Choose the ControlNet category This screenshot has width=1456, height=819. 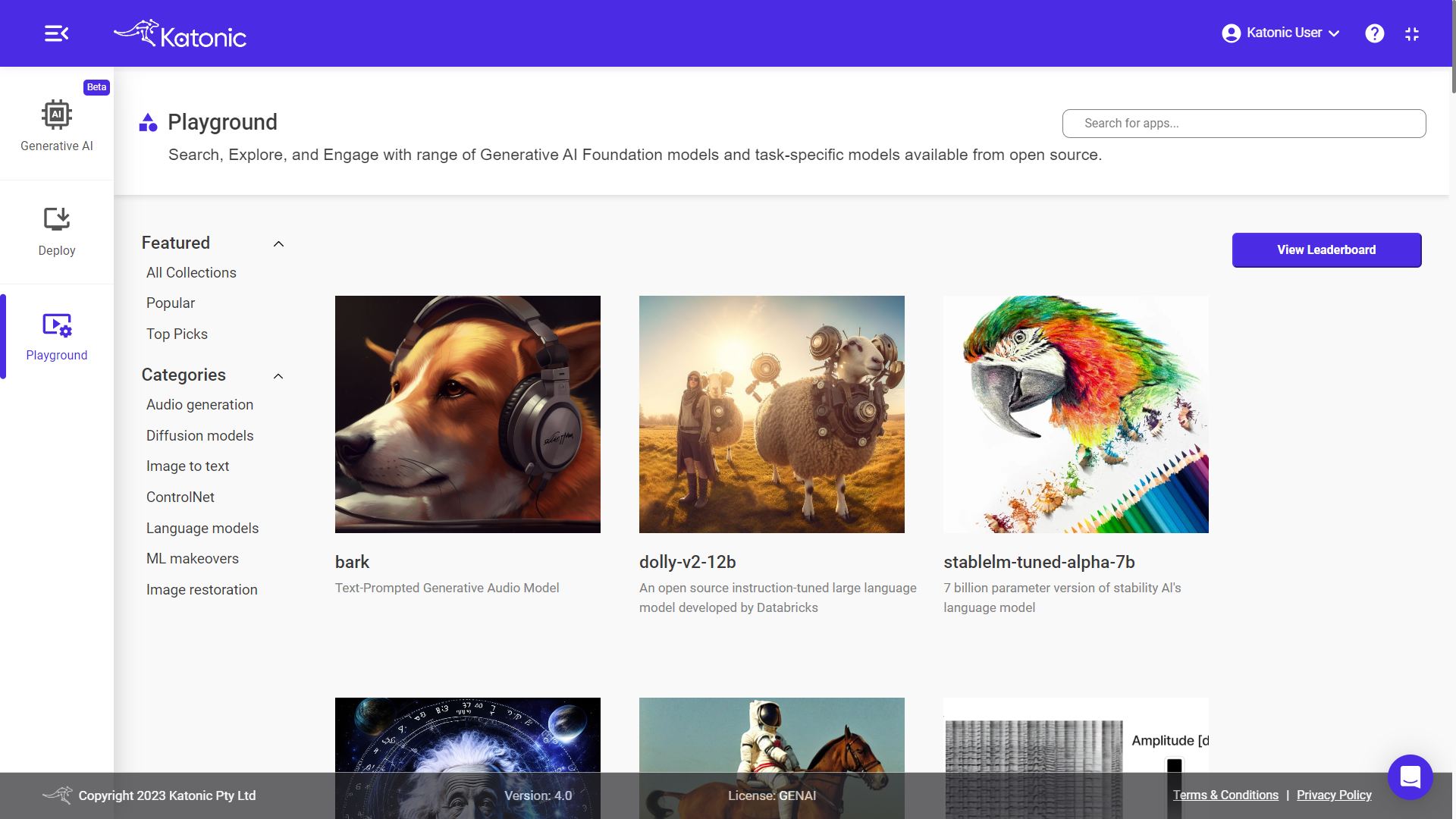pos(180,497)
